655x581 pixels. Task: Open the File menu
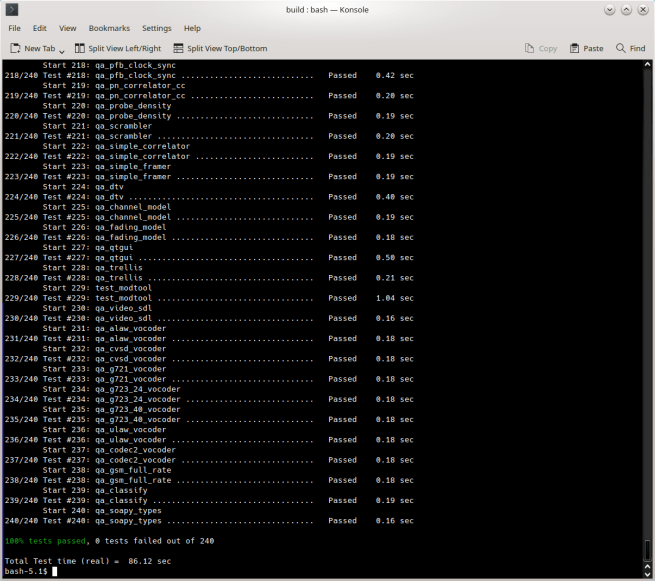point(14,28)
